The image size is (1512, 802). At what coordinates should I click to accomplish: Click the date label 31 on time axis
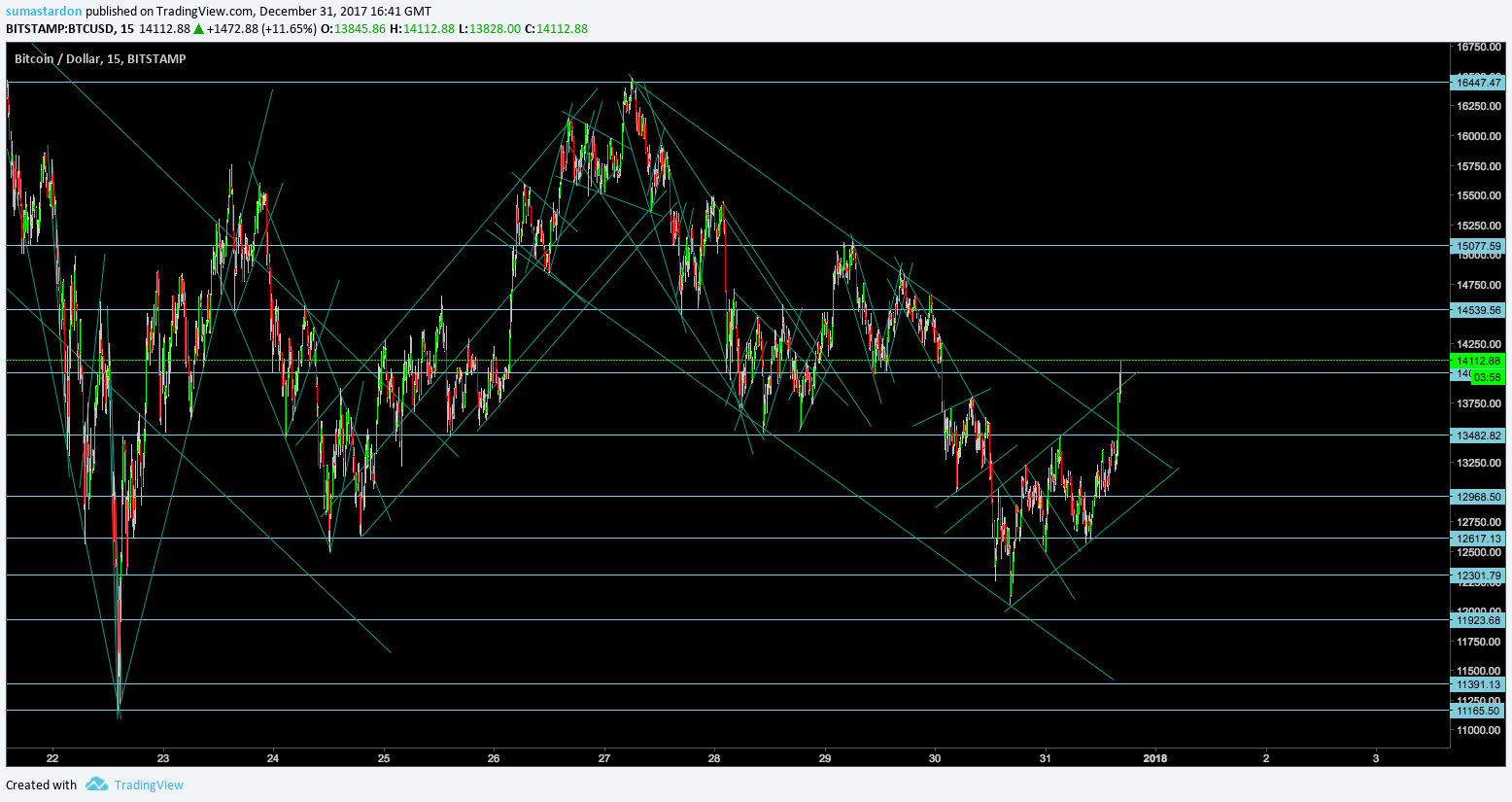tap(1046, 758)
